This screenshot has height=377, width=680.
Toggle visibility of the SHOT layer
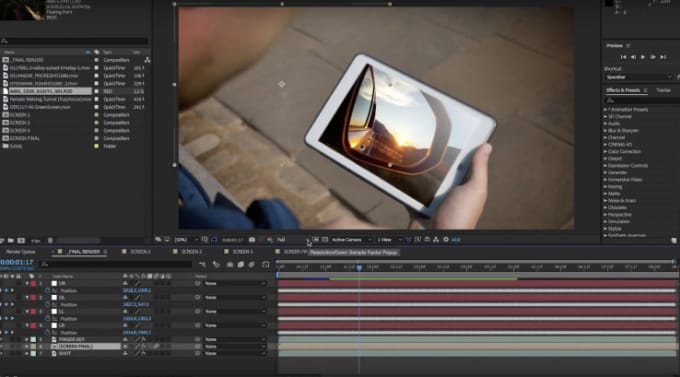click(1, 354)
